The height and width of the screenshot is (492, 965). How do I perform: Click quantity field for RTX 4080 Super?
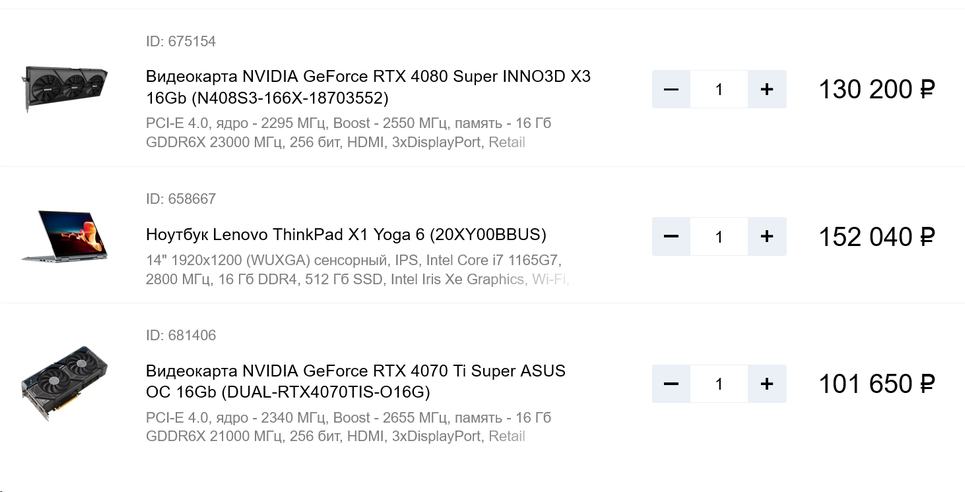tap(719, 90)
